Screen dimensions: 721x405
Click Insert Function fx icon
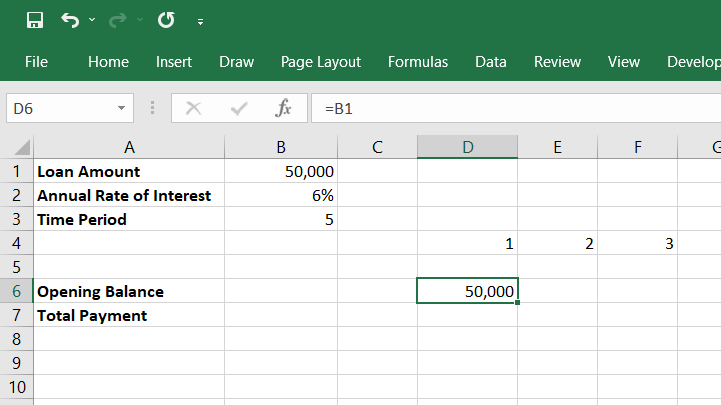coord(283,108)
